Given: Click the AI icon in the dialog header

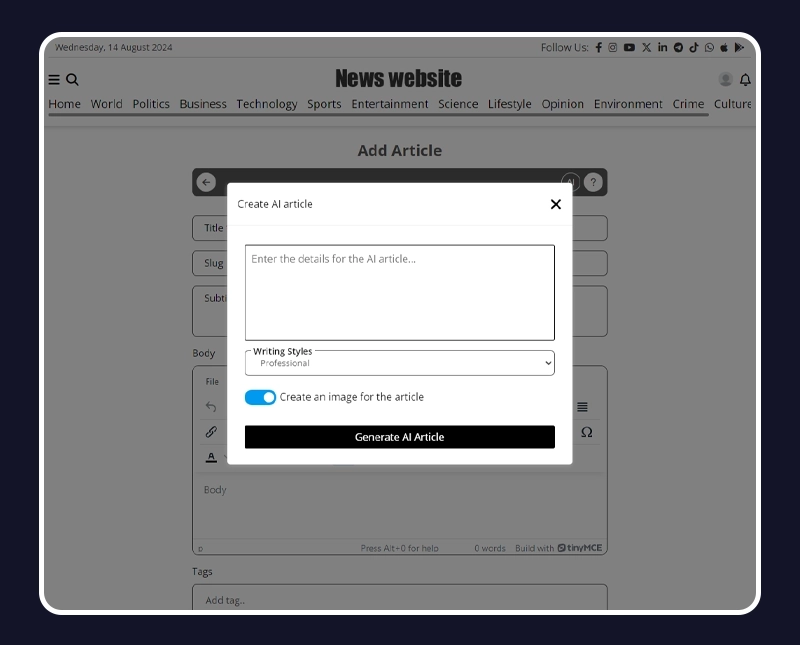Looking at the screenshot, I should click(x=570, y=182).
